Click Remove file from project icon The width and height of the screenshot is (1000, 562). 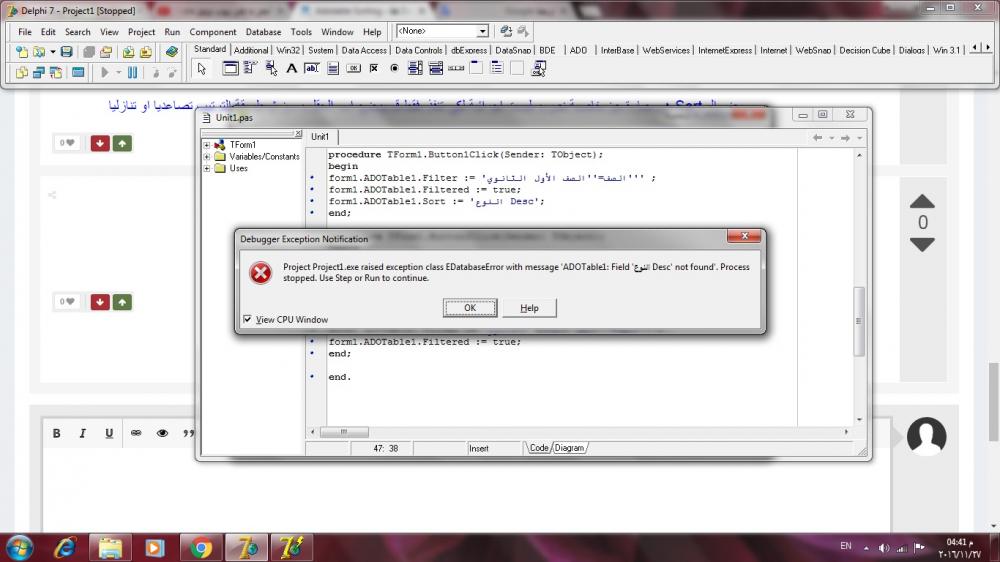pyautogui.click(x=145, y=52)
